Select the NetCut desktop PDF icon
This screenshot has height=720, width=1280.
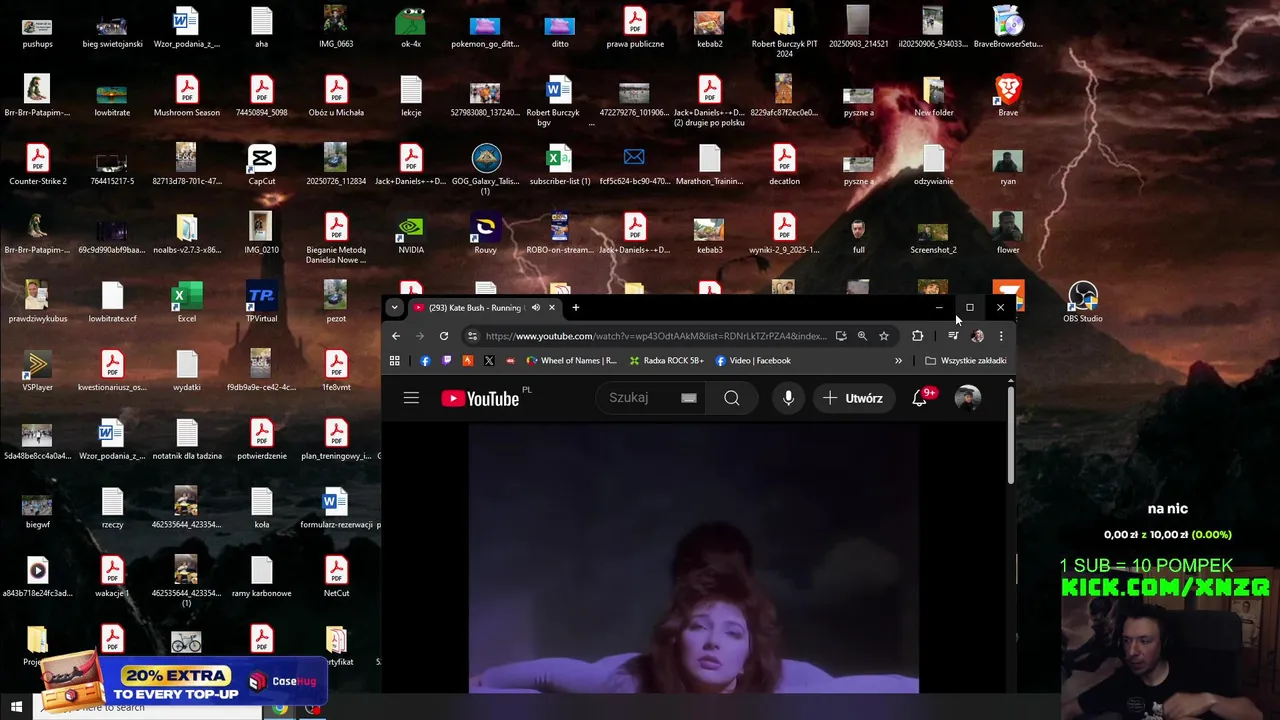[x=336, y=578]
